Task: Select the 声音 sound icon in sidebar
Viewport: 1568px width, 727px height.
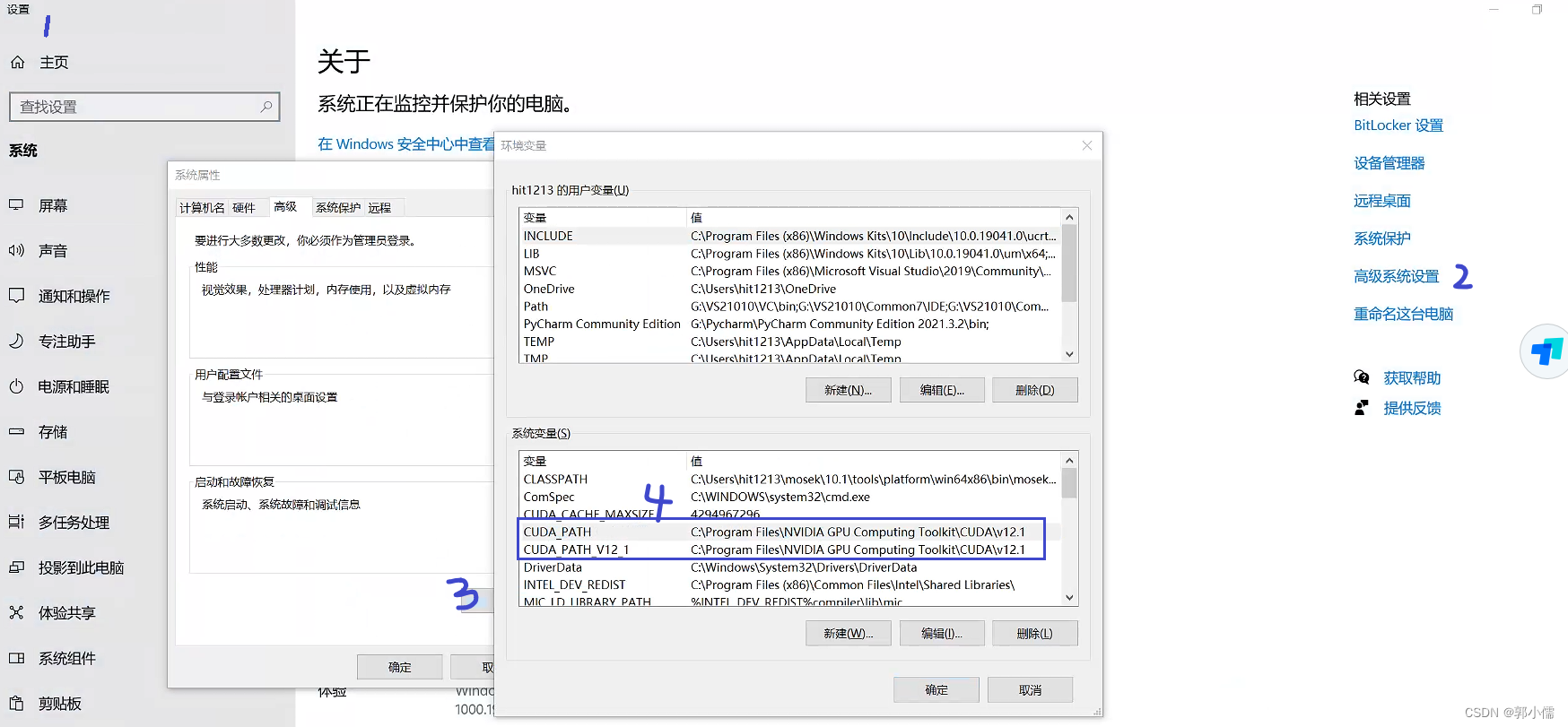Action: (16, 251)
